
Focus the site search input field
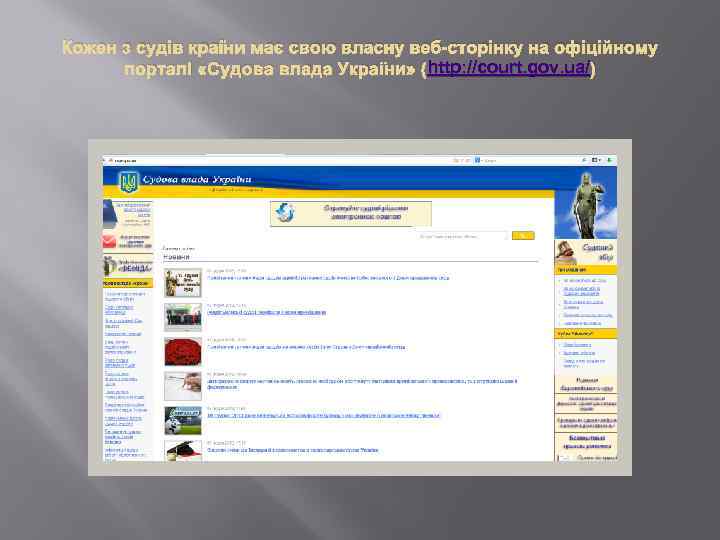[x=462, y=236]
